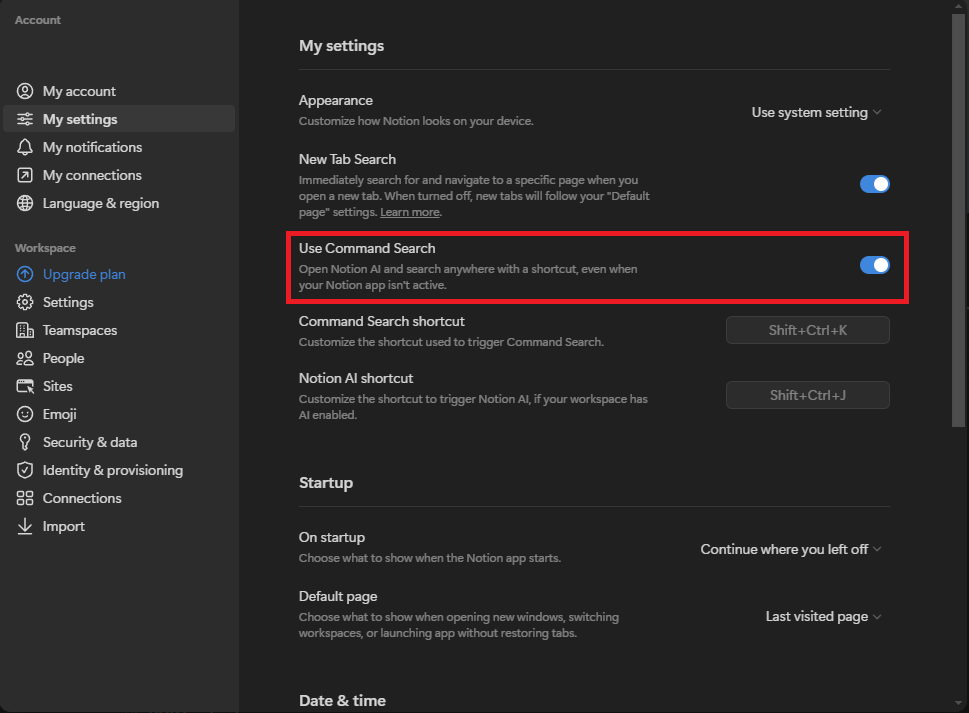Disable the New Tab Search toggle
The height and width of the screenshot is (713, 969).
click(874, 184)
